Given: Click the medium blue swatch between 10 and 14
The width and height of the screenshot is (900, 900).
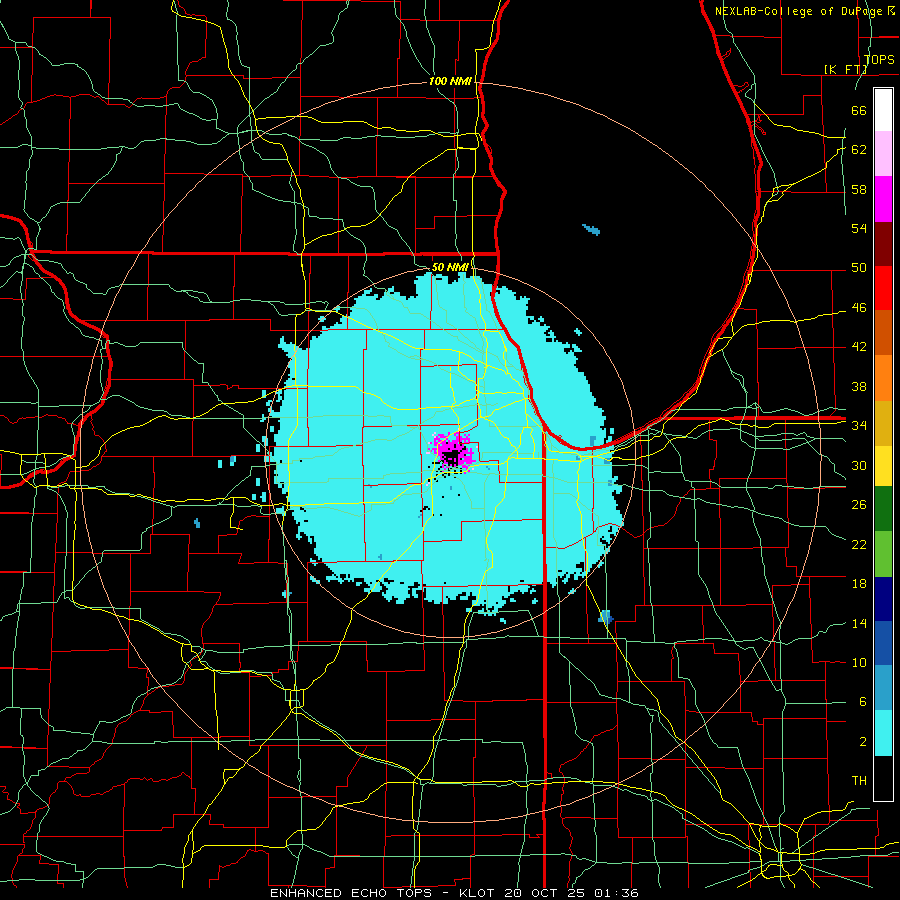Looking at the screenshot, I should 883,643.
